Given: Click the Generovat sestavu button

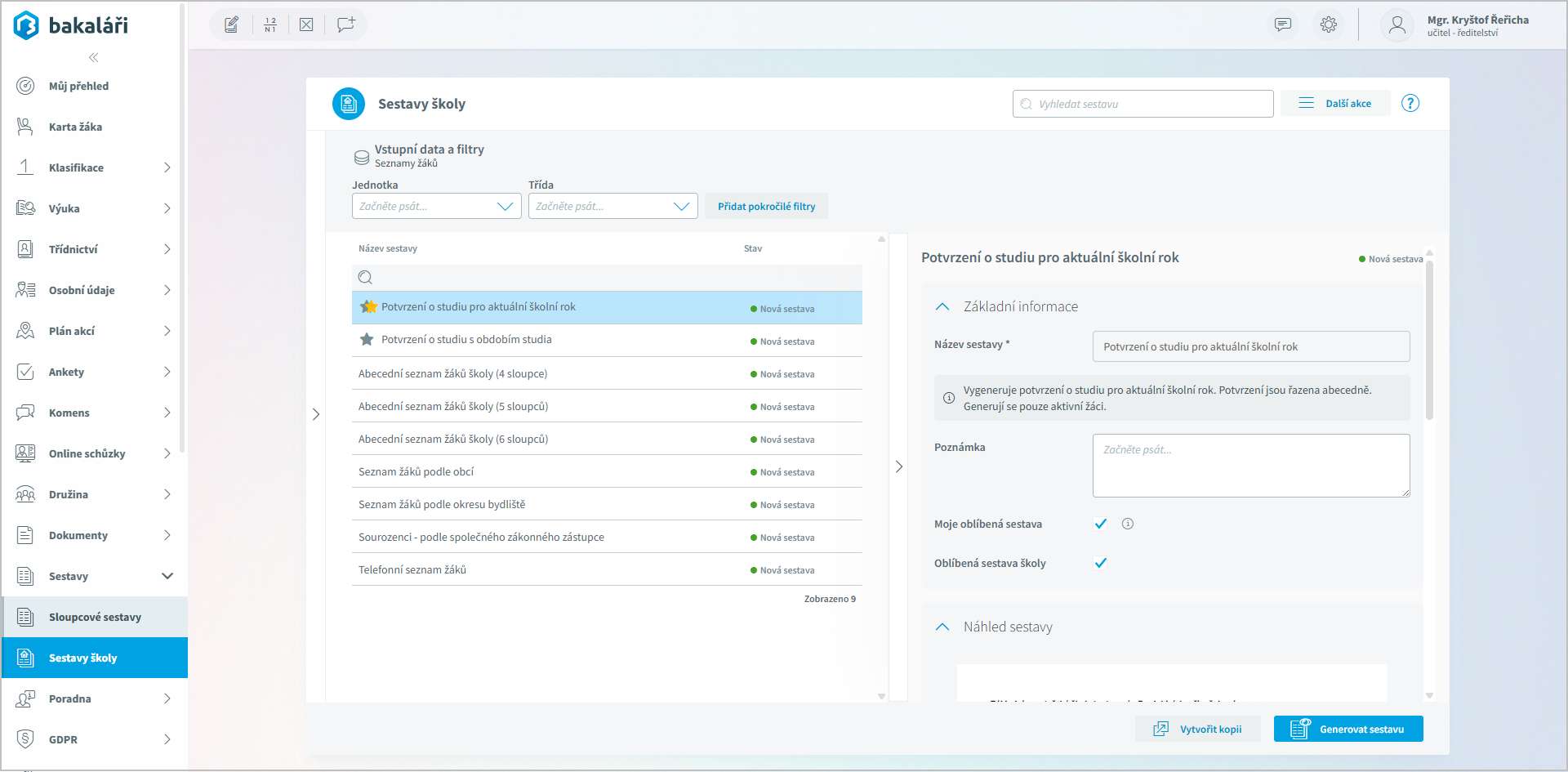Looking at the screenshot, I should click(1348, 729).
